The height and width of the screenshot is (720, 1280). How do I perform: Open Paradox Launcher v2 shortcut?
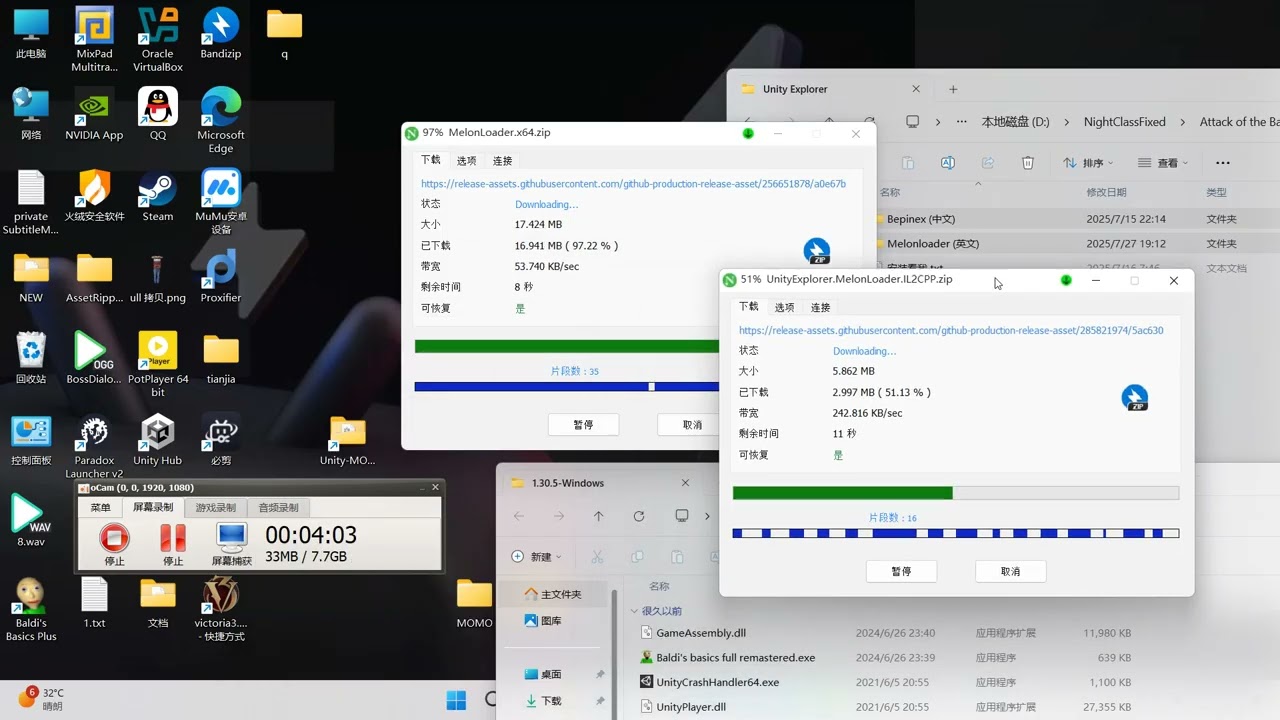tap(94, 446)
